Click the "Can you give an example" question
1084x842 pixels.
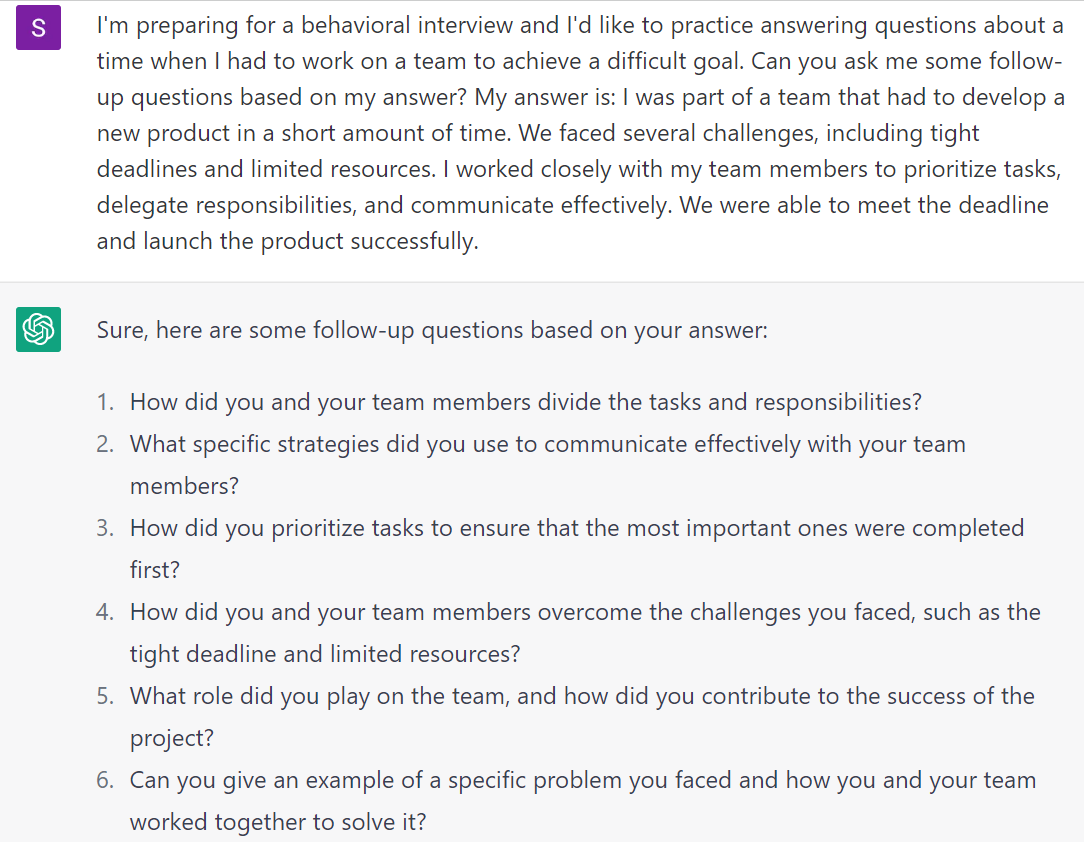tap(582, 780)
